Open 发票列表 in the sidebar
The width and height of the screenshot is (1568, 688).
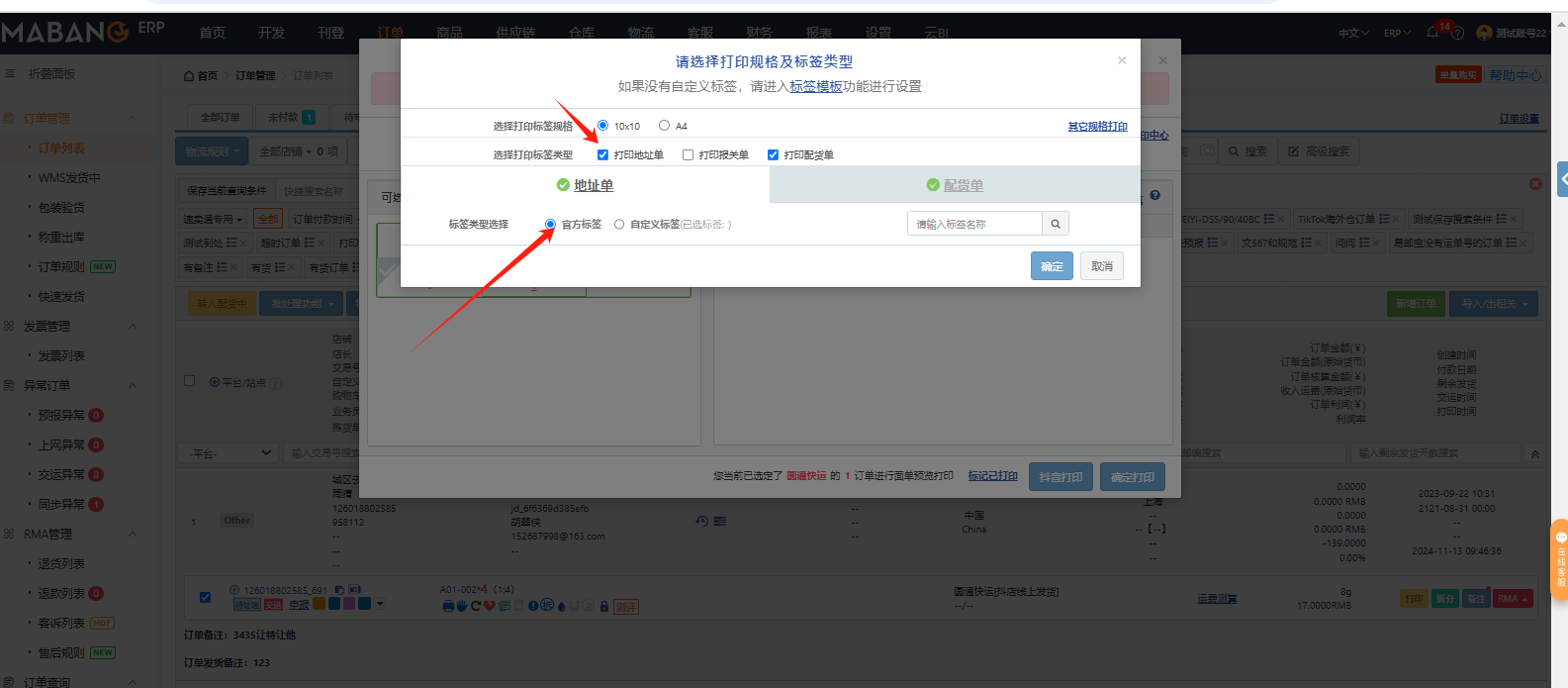(61, 356)
